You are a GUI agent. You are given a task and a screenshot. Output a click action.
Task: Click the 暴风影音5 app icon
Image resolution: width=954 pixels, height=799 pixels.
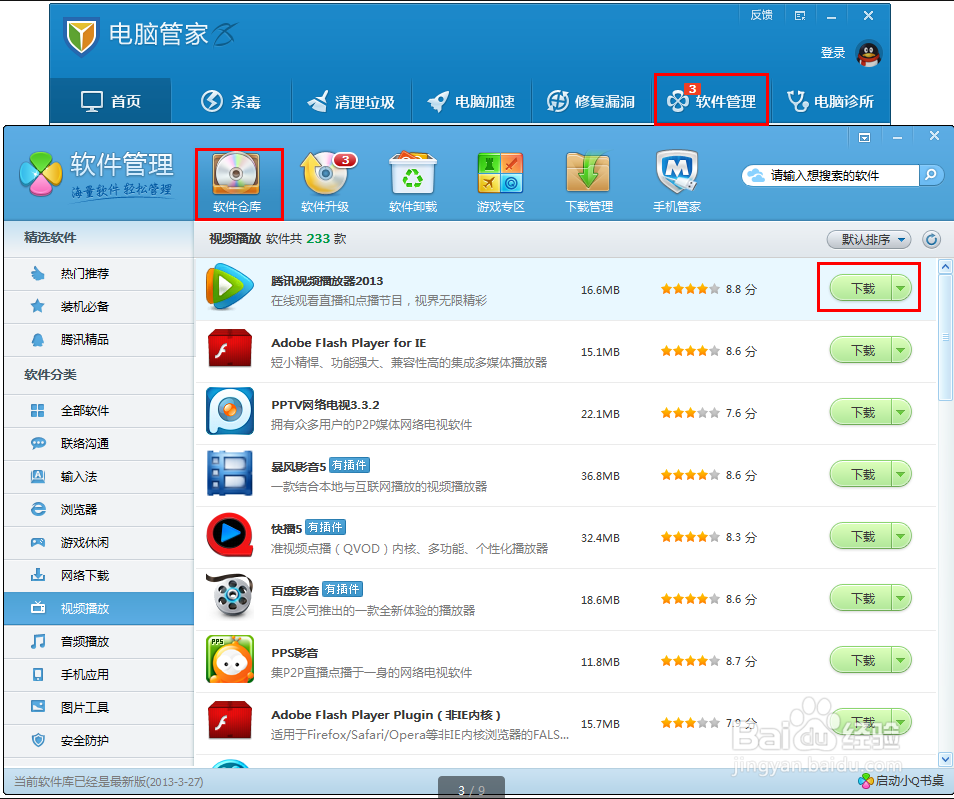pyautogui.click(x=229, y=473)
